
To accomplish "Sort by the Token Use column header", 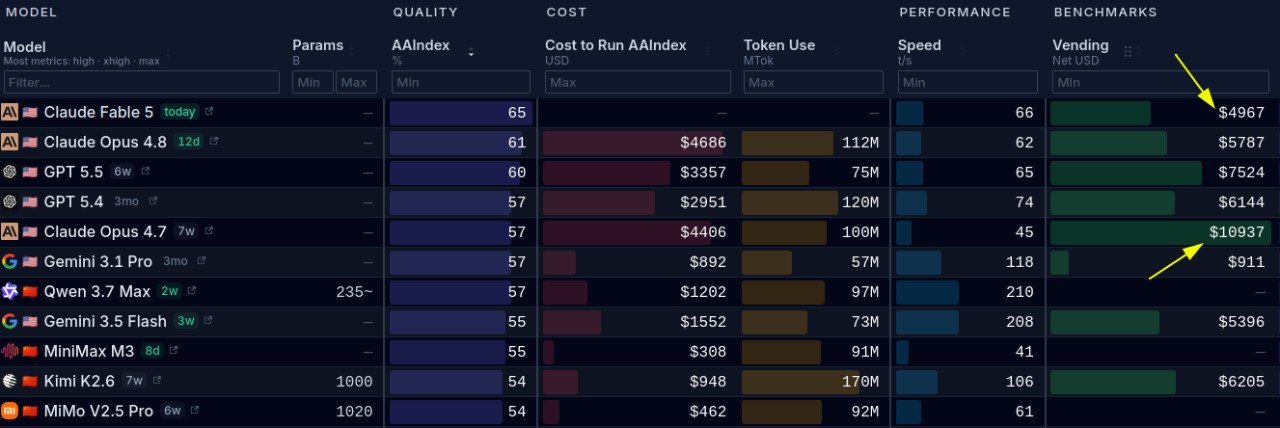I will (779, 45).
